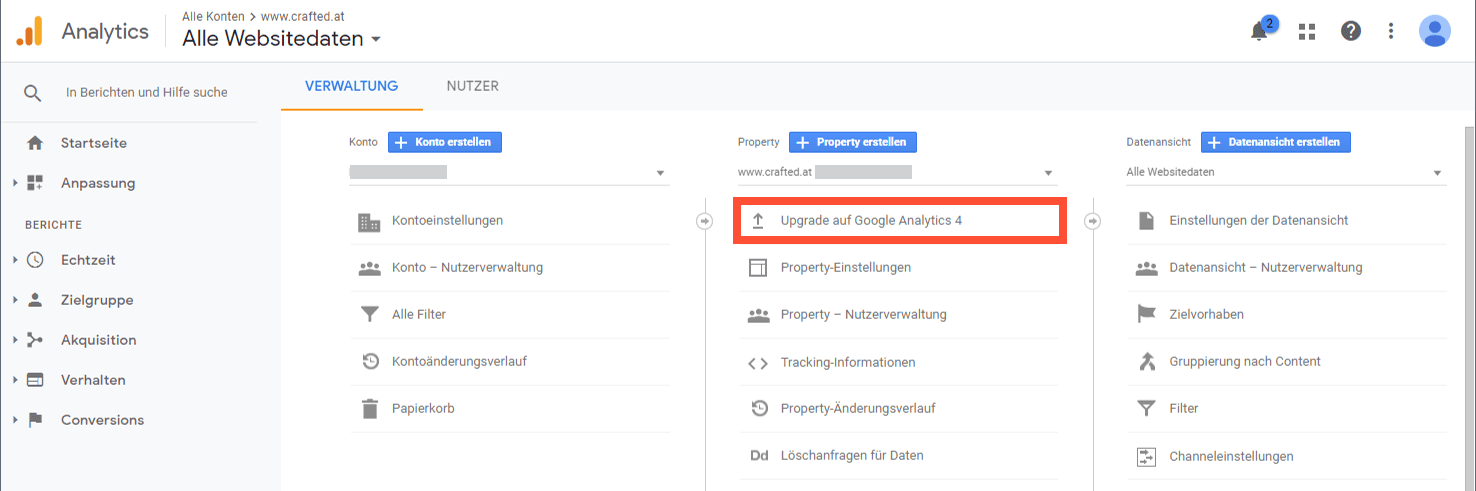Click the Papierkorb trash icon
This screenshot has width=1476, height=491.
(x=370, y=408)
